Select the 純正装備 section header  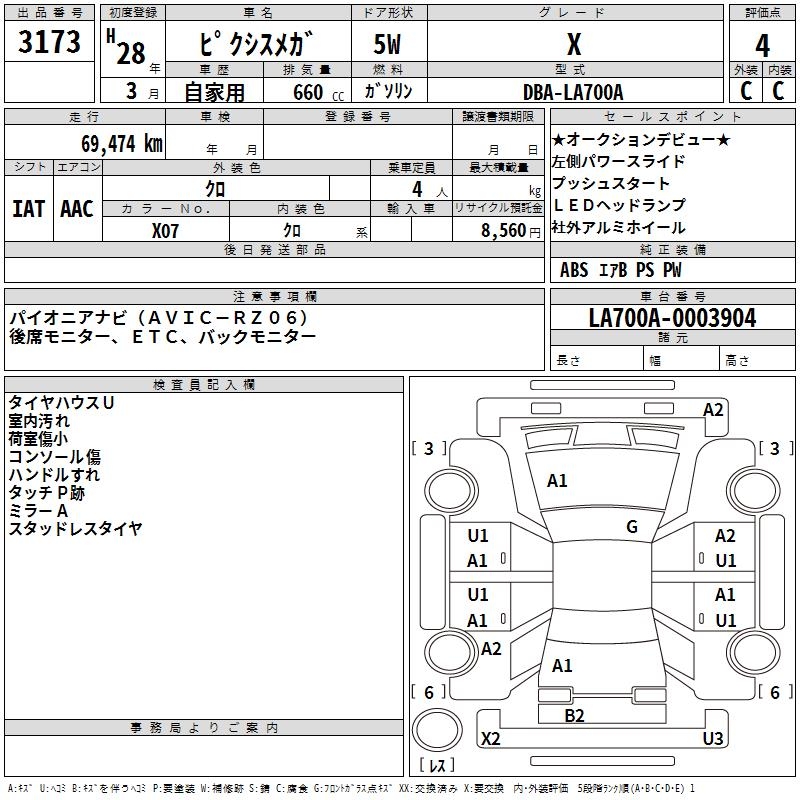click(672, 249)
